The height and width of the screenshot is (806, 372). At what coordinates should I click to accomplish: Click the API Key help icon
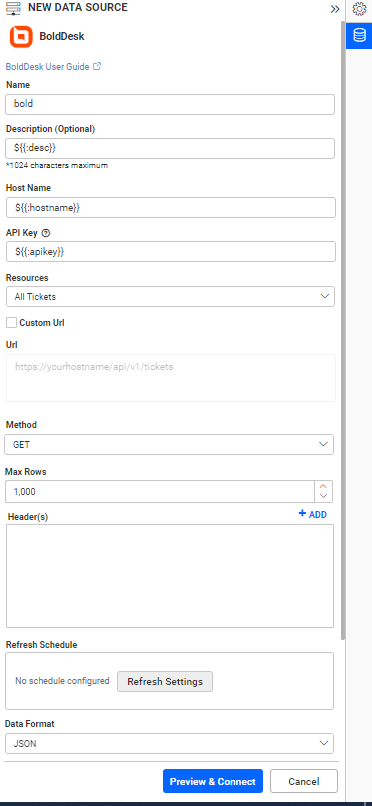coord(46,233)
